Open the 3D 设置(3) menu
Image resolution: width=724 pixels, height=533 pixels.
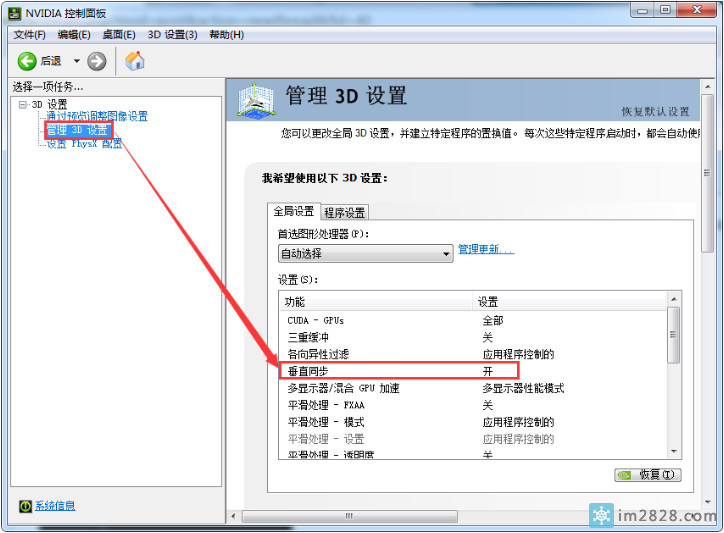(172, 35)
